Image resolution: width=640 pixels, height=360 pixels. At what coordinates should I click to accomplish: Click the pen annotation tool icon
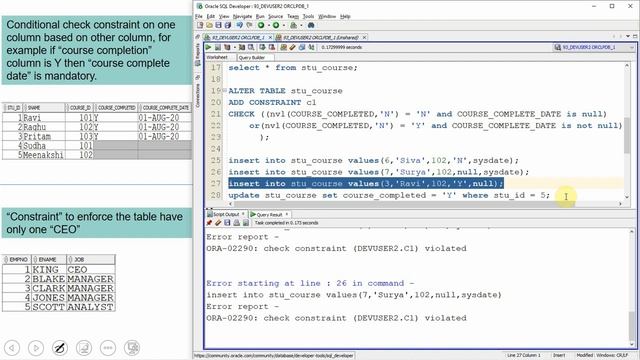[60, 348]
